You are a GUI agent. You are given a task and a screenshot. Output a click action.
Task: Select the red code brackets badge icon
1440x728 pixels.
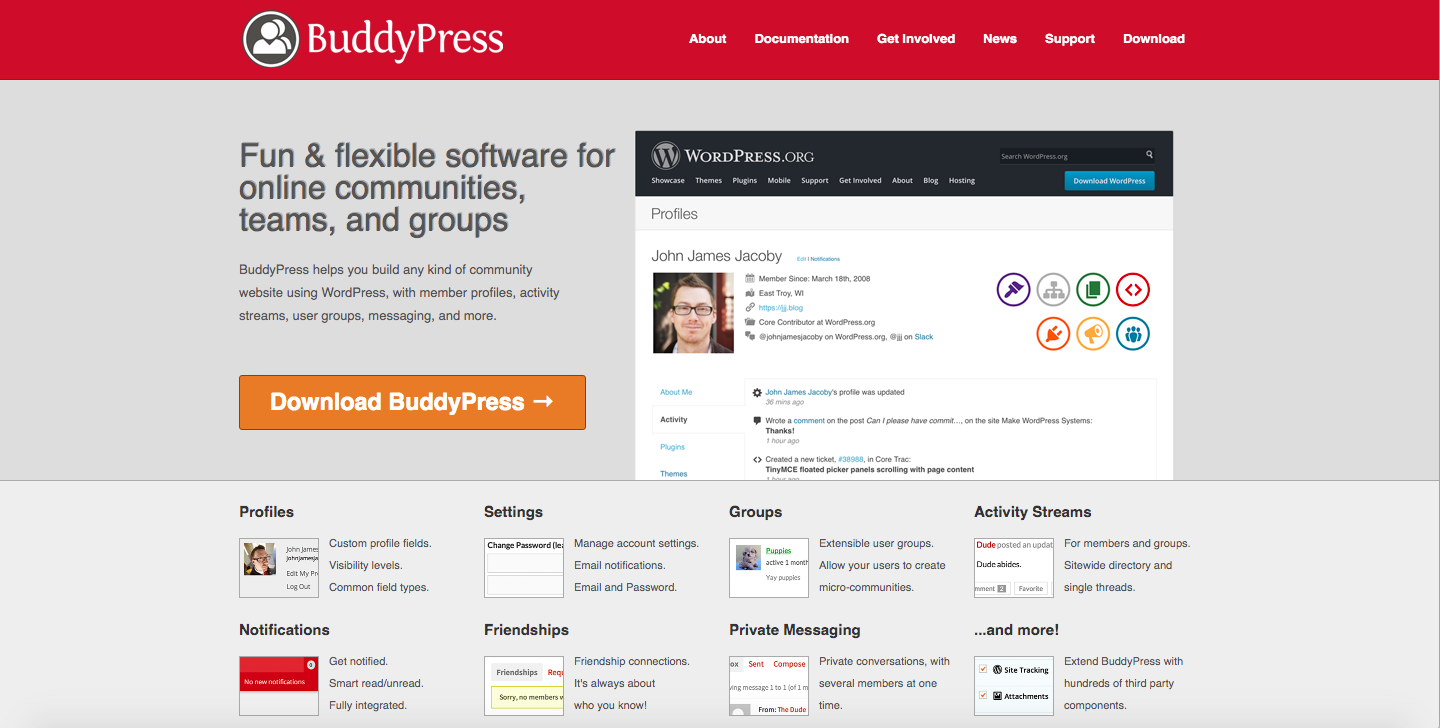(x=1133, y=290)
